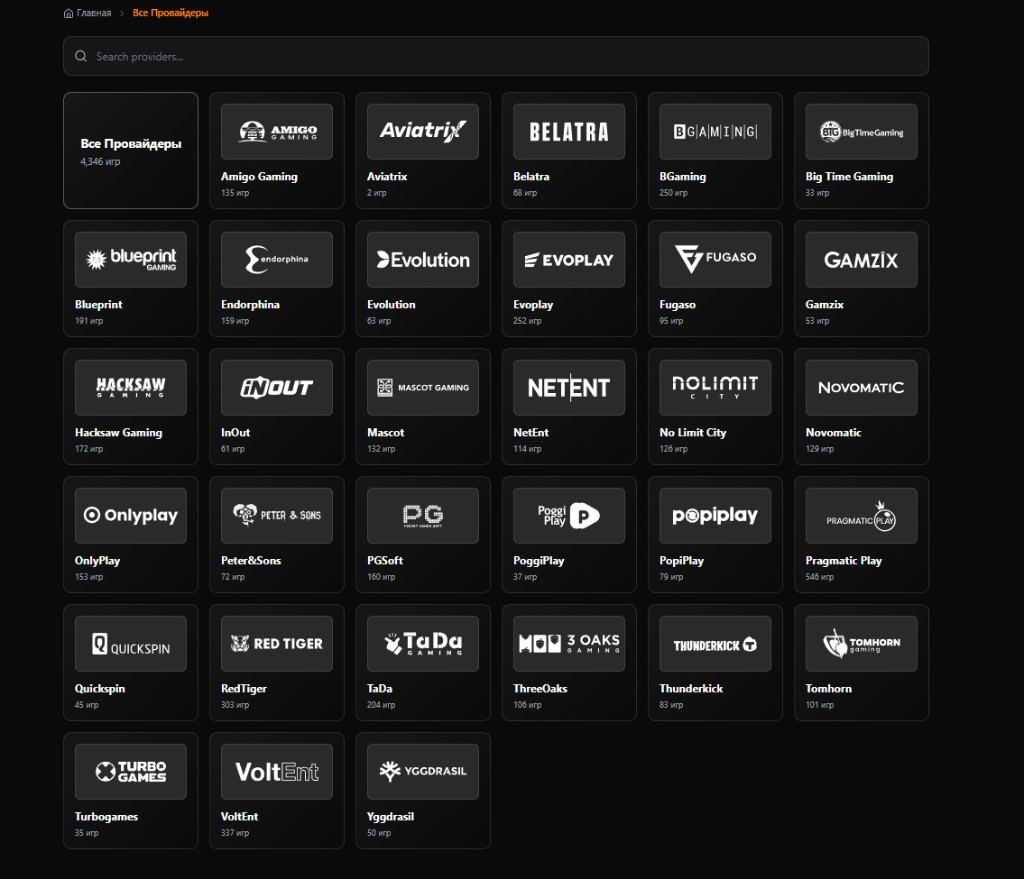Click the home icon in breadcrumb
The image size is (1024, 879).
tap(68, 13)
